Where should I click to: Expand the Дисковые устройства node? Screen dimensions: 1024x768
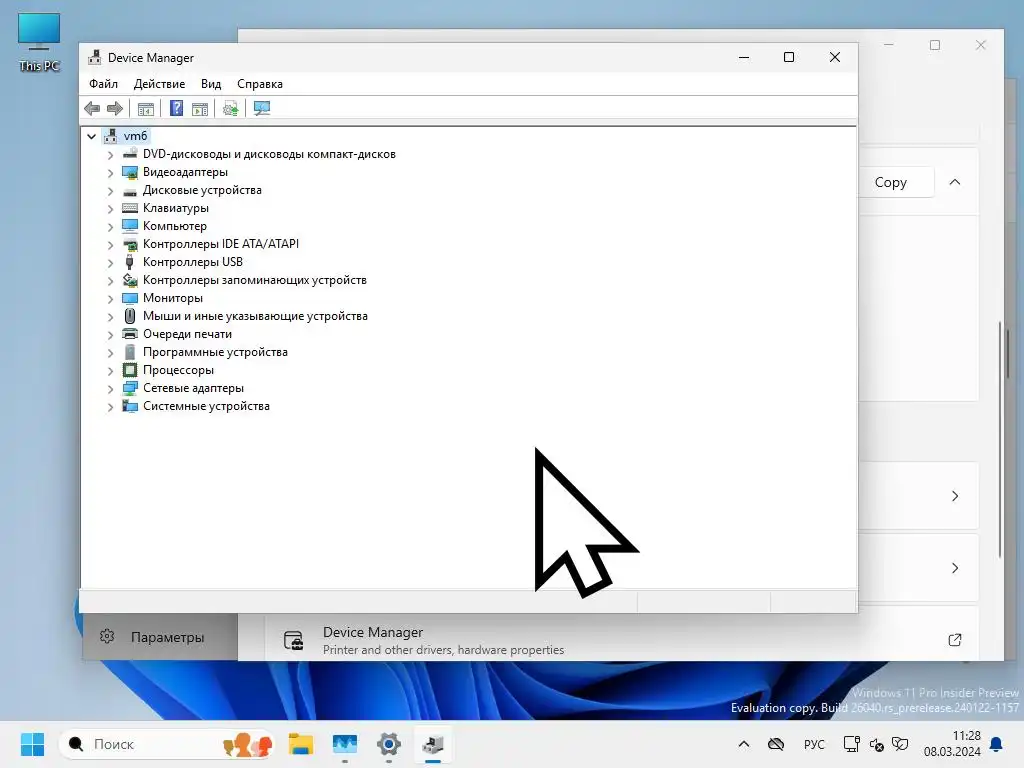[110, 191]
